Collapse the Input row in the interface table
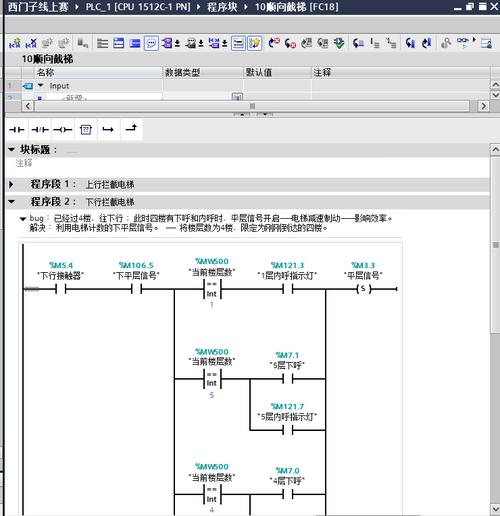Screen dimensions: 500x516 (40, 86)
